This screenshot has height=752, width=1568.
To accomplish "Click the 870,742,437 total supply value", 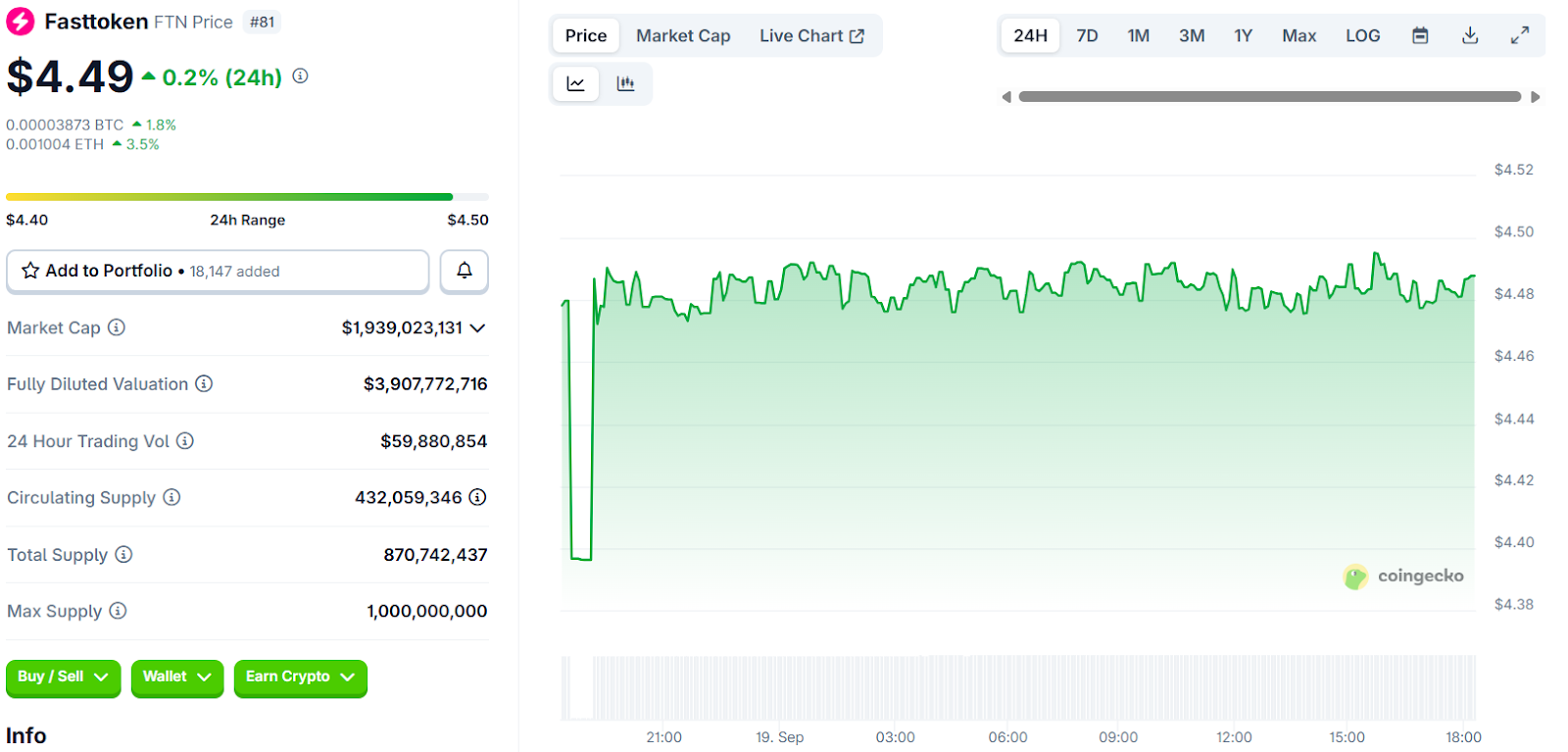I will click(x=435, y=554).
